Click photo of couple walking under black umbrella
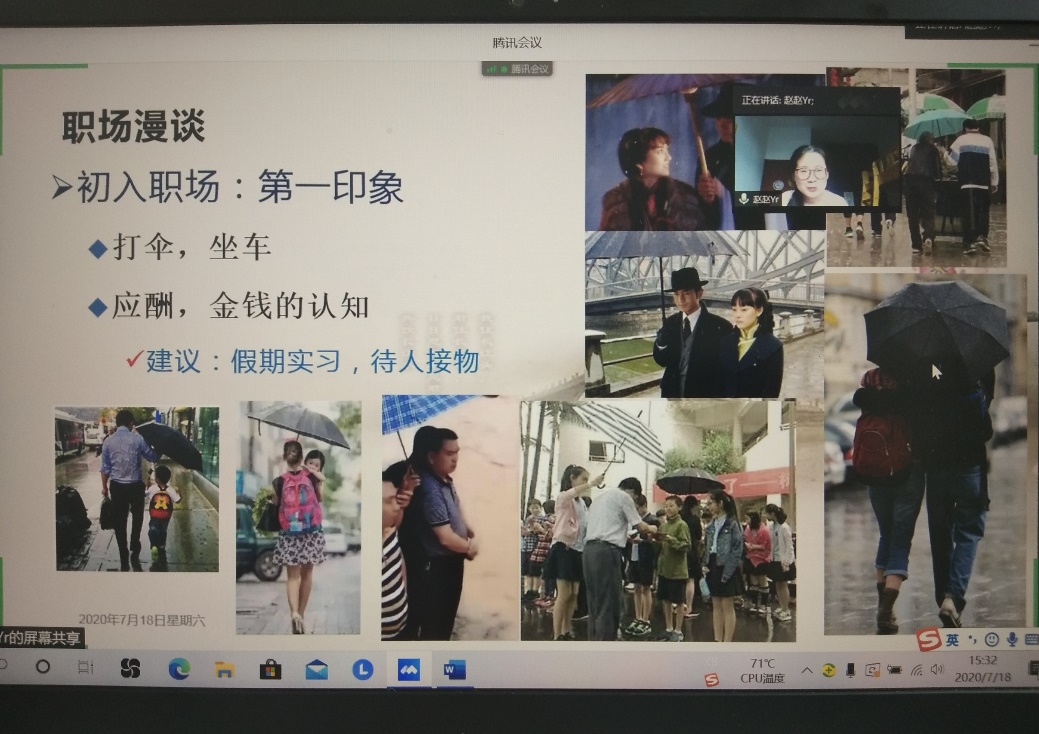1039x734 pixels. coord(925,453)
